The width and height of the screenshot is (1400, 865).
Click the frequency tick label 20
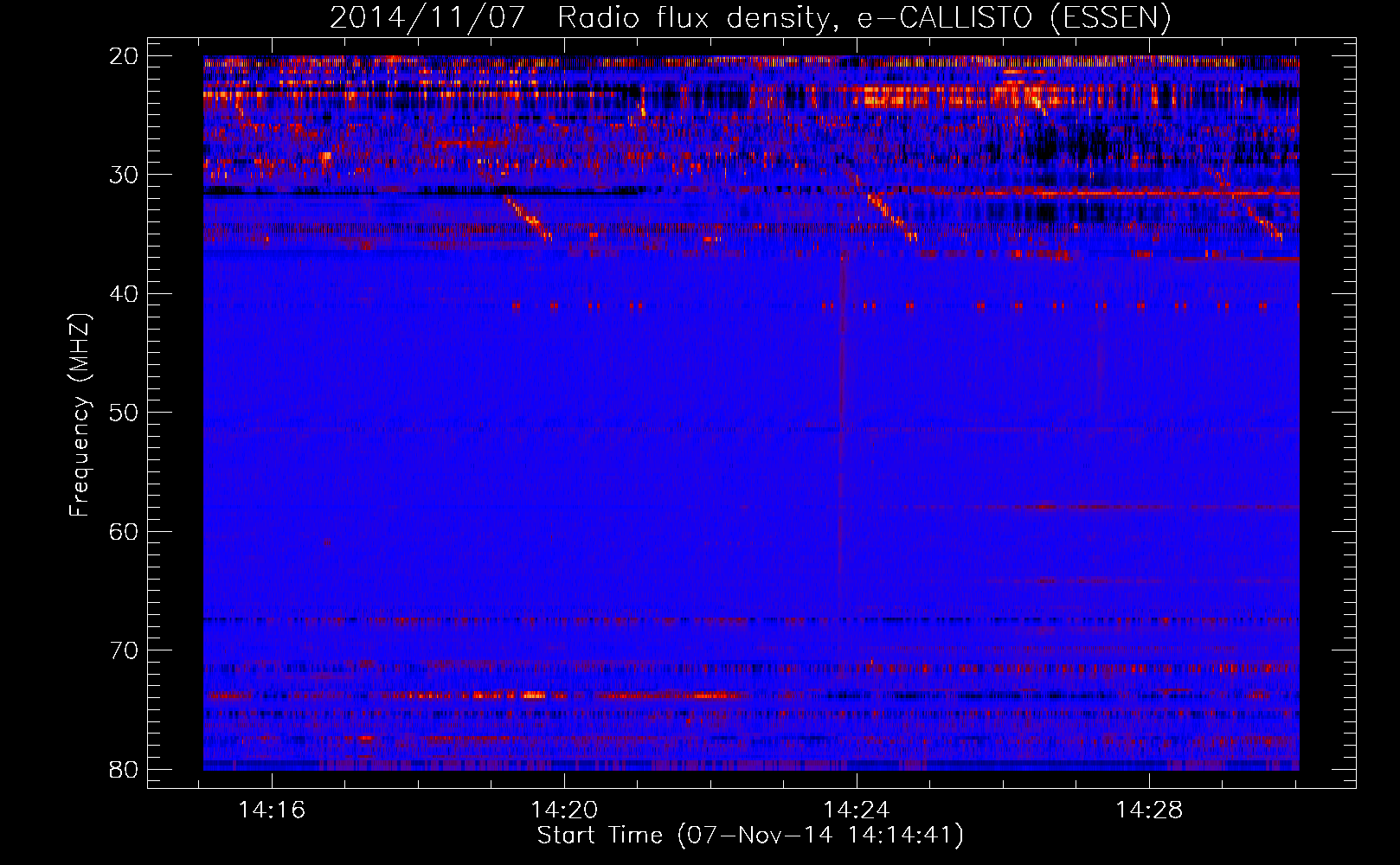(125, 56)
